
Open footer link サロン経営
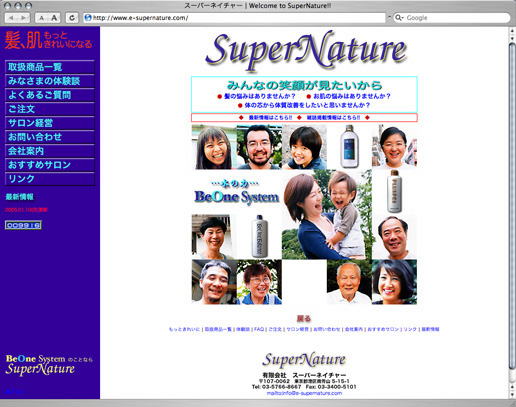click(297, 329)
